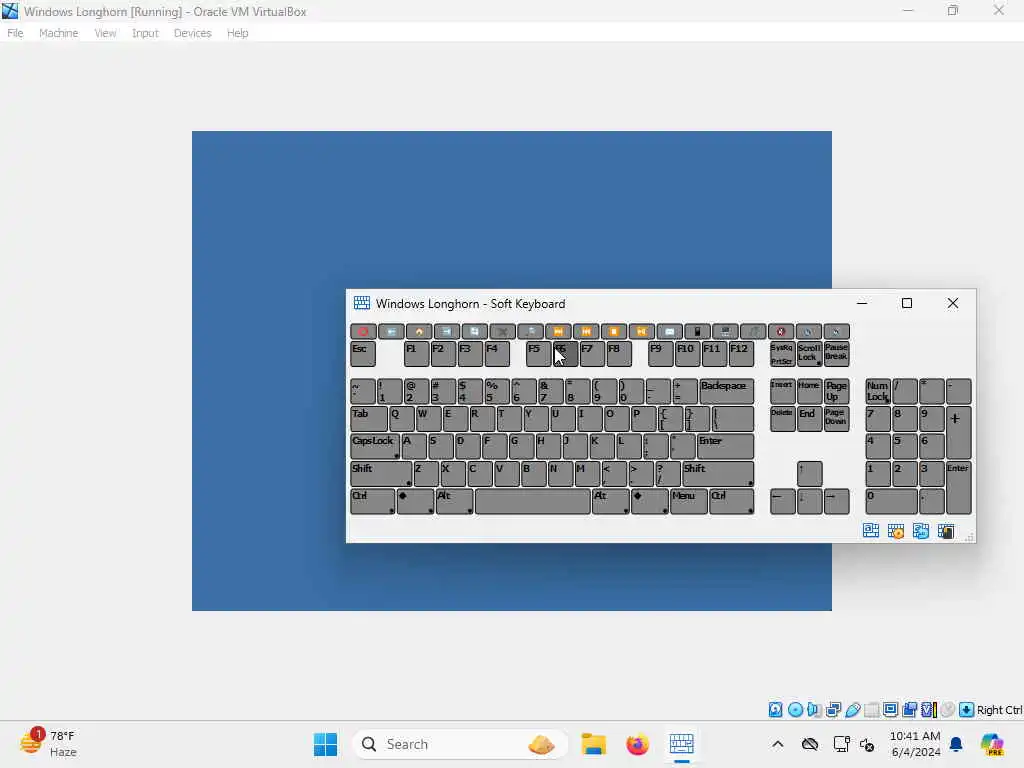
Task: Click the Backspace key
Action: tap(726, 391)
